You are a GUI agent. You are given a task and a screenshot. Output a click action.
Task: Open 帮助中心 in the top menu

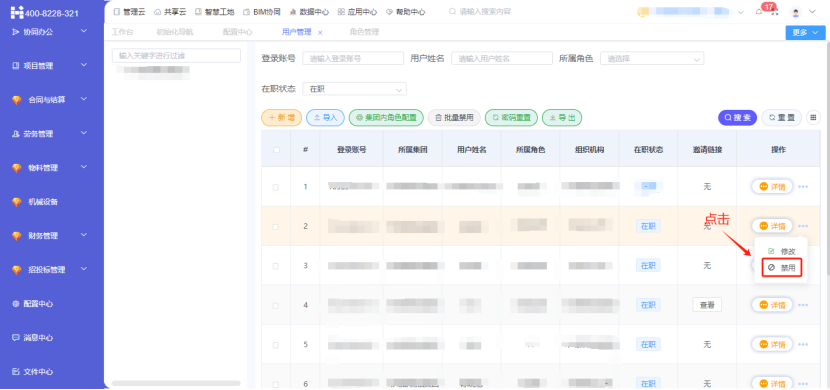405,12
